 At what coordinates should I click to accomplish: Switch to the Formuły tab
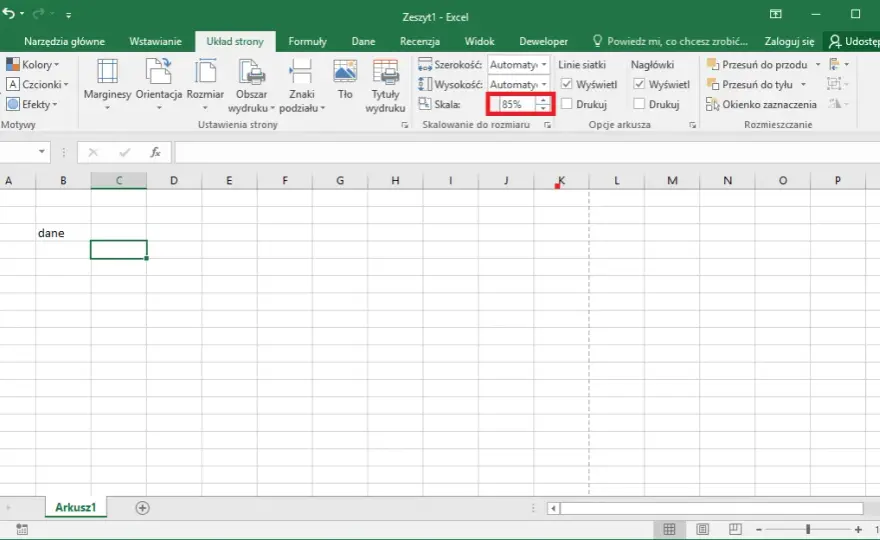coord(308,42)
